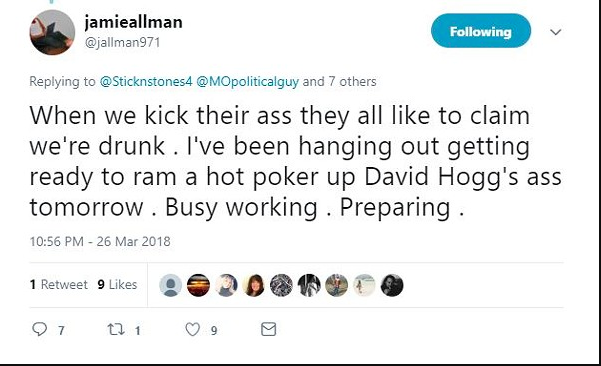This screenshot has width=601, height=366.
Task: View the 1 Retweet list
Action: (x=59, y=284)
